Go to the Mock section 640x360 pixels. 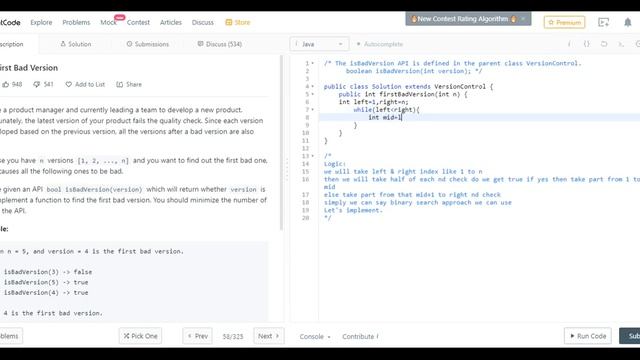click(109, 22)
